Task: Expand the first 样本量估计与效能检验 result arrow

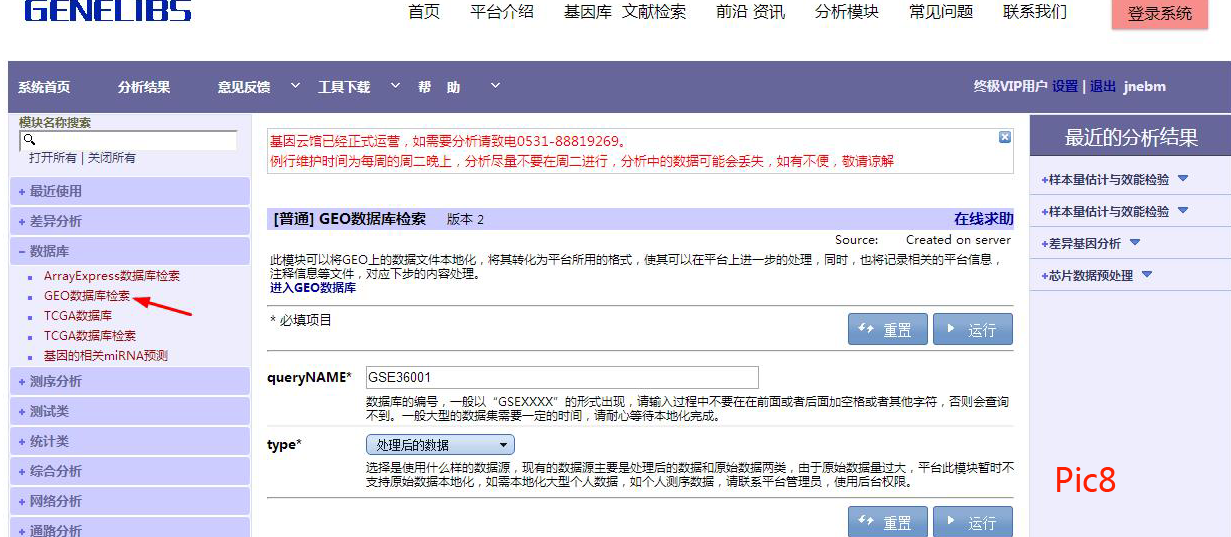Action: [x=1183, y=179]
